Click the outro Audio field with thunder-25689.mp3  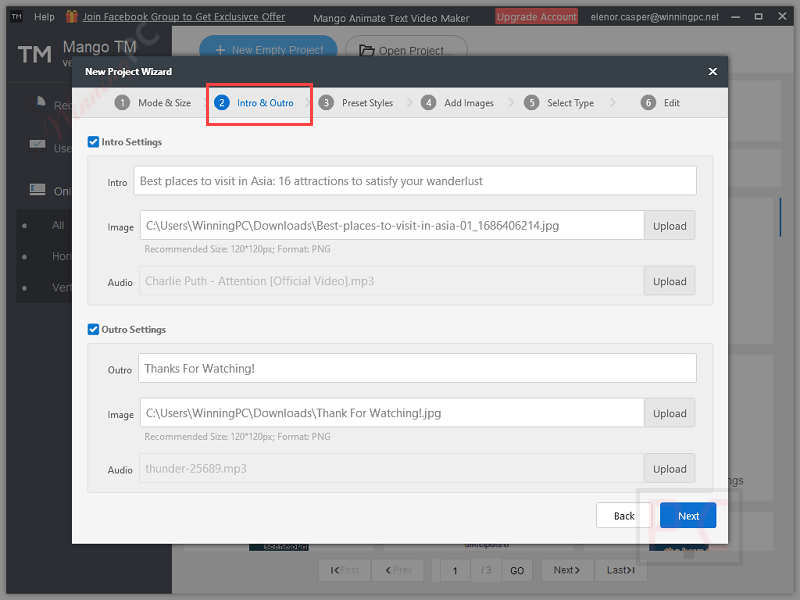(392, 468)
